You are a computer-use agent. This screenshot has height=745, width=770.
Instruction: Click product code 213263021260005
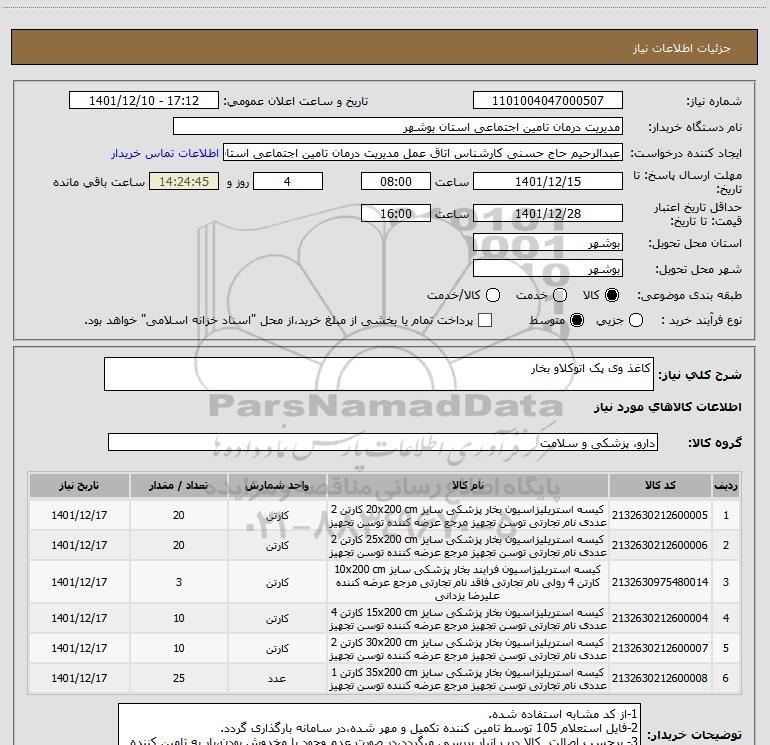pyautogui.click(x=660, y=515)
